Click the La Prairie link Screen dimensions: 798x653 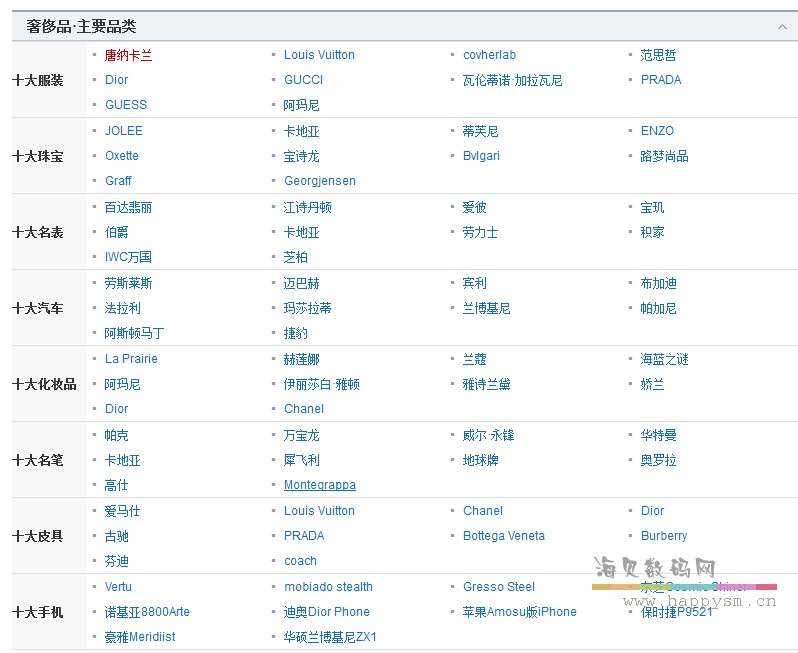131,359
